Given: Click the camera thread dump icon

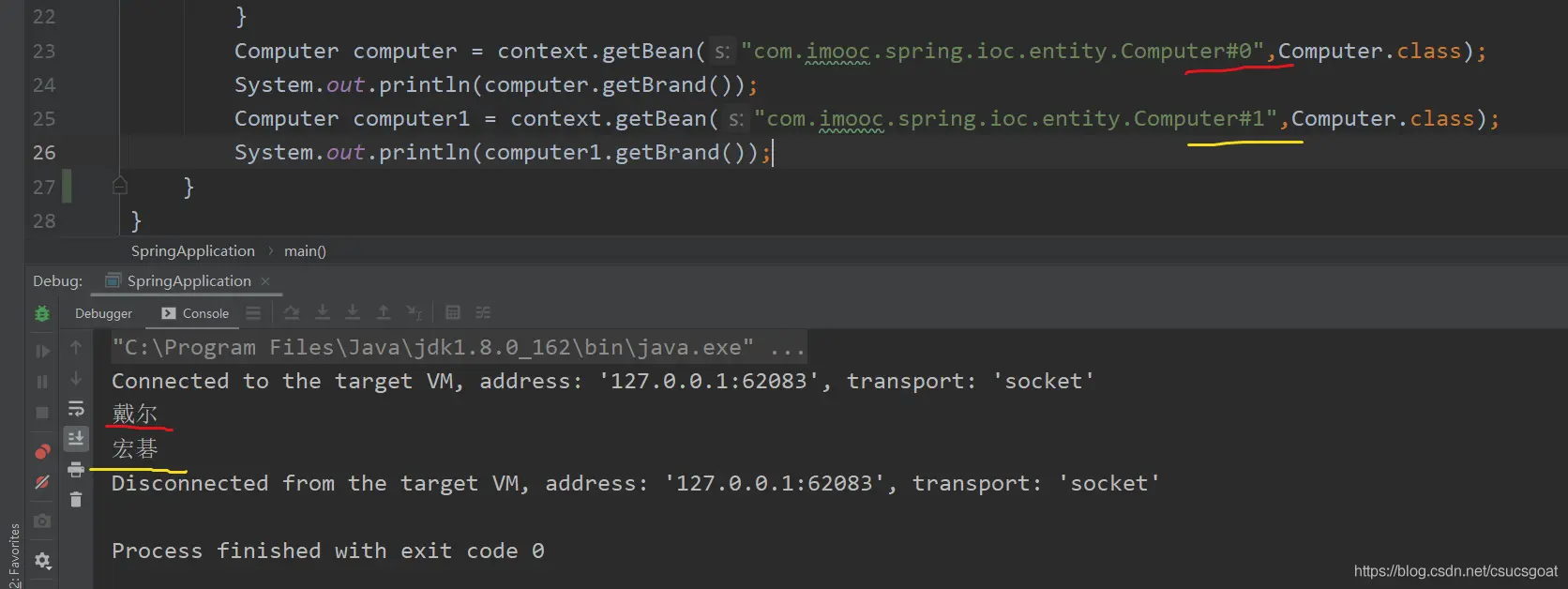Looking at the screenshot, I should 42,521.
